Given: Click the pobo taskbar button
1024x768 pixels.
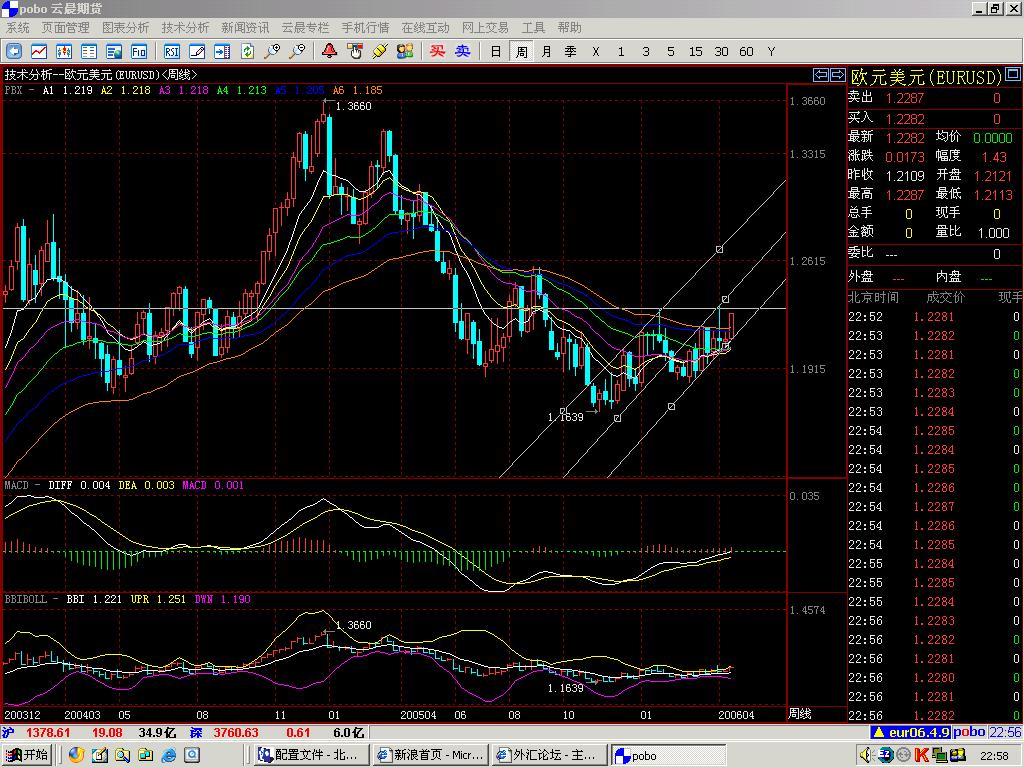Looking at the screenshot, I should coord(669,755).
